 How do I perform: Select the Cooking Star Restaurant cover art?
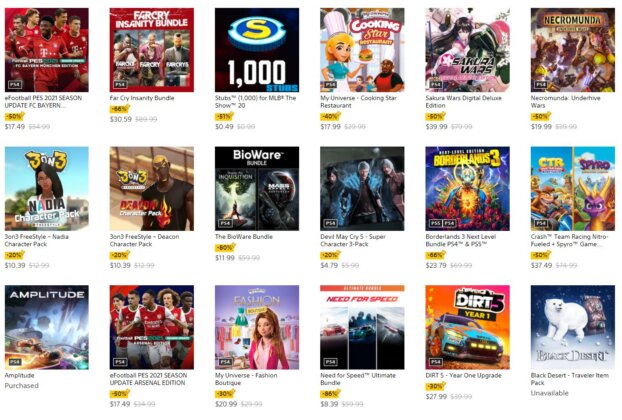click(x=362, y=50)
